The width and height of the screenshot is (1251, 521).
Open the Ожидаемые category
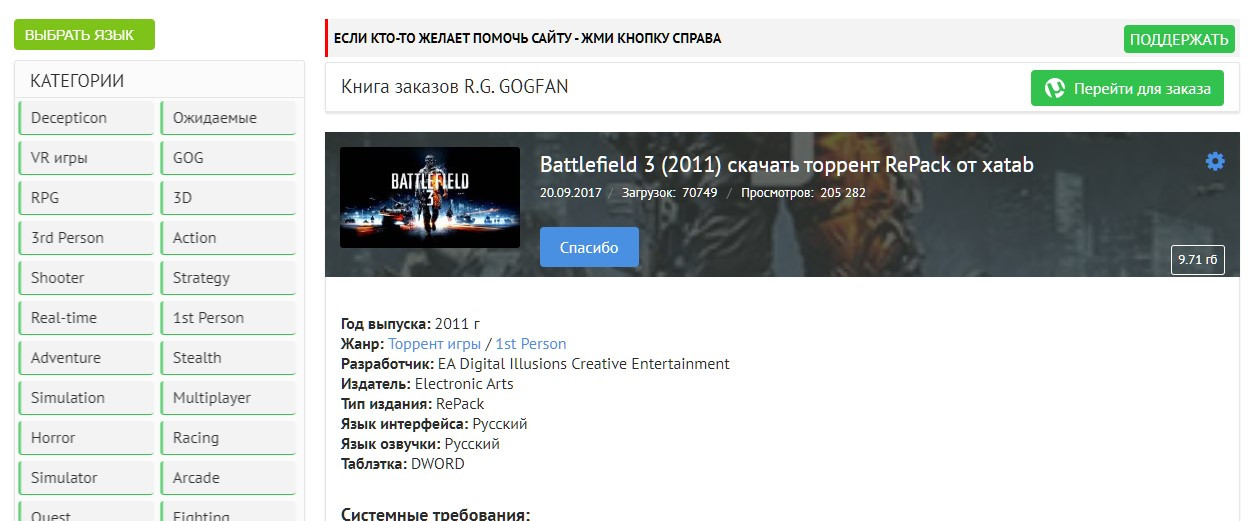pos(228,118)
